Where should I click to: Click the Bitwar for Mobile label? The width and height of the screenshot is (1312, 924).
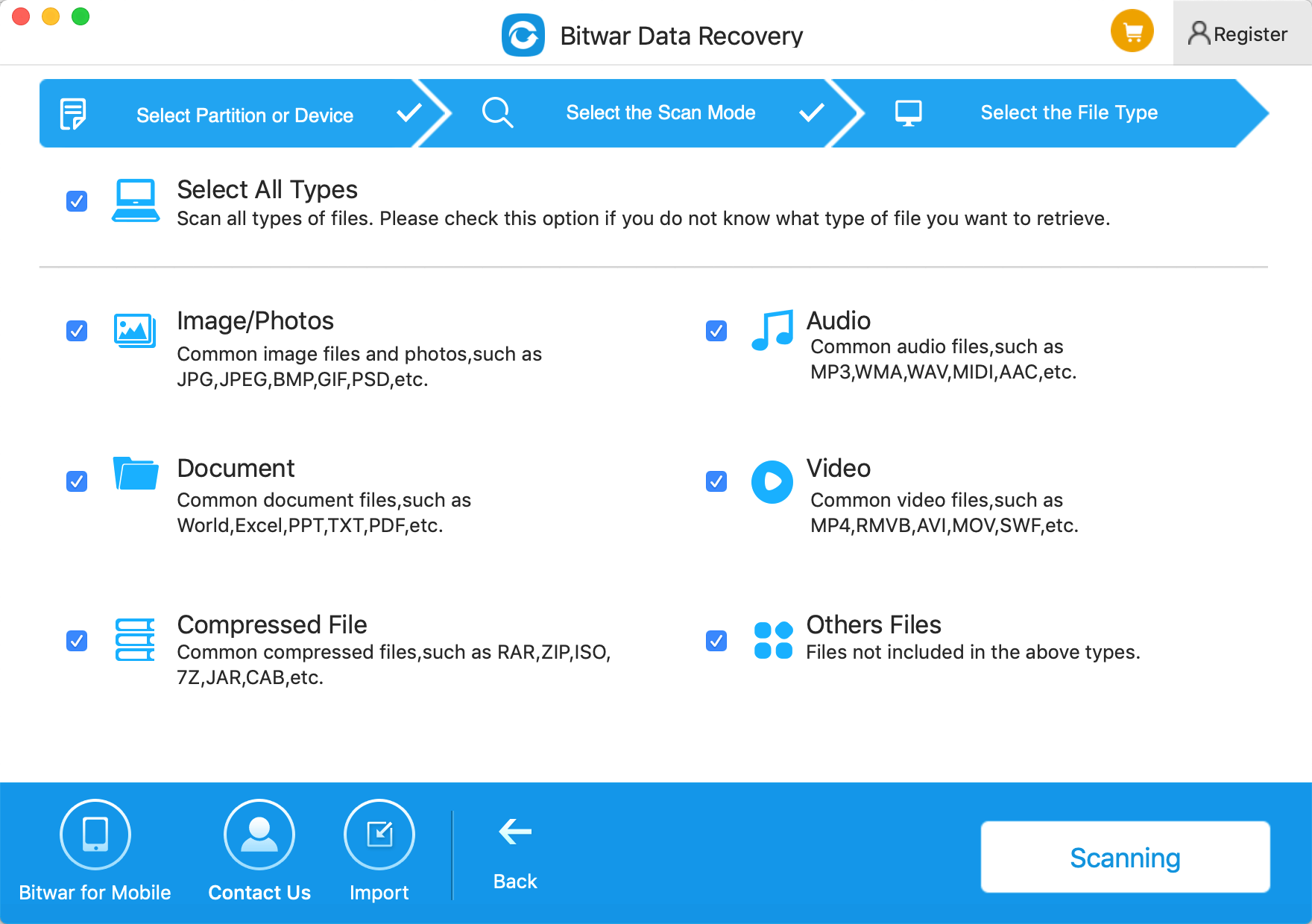pos(95,893)
